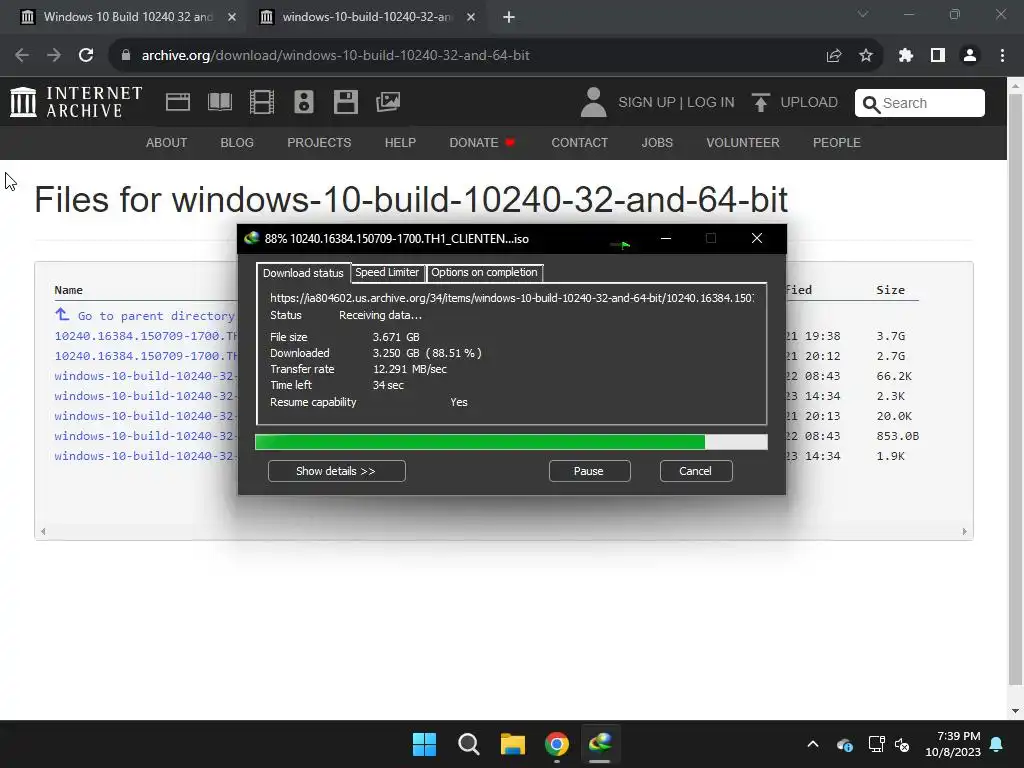Viewport: 1024px width, 768px height.
Task: Click the browser forward arrow
Action: pyautogui.click(x=54, y=56)
